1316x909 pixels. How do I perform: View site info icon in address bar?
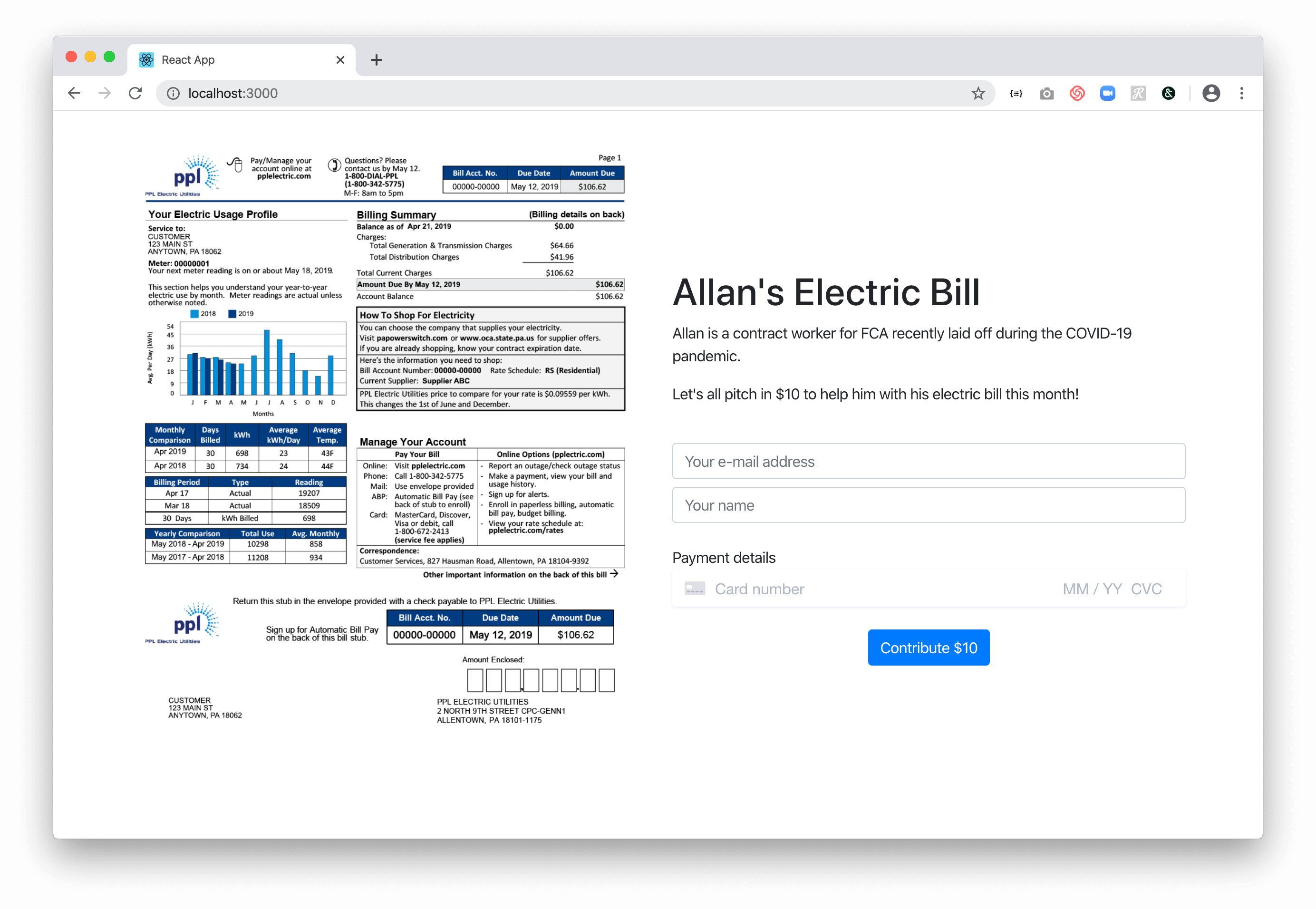coord(173,93)
